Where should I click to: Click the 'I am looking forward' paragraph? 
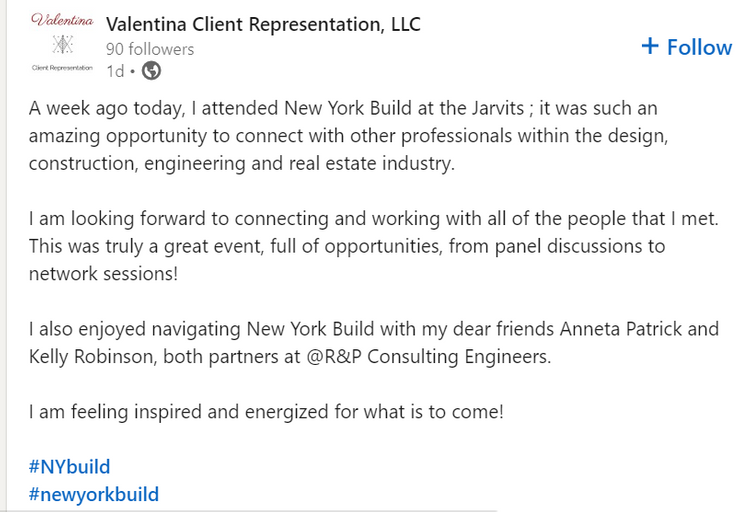pyautogui.click(x=374, y=246)
